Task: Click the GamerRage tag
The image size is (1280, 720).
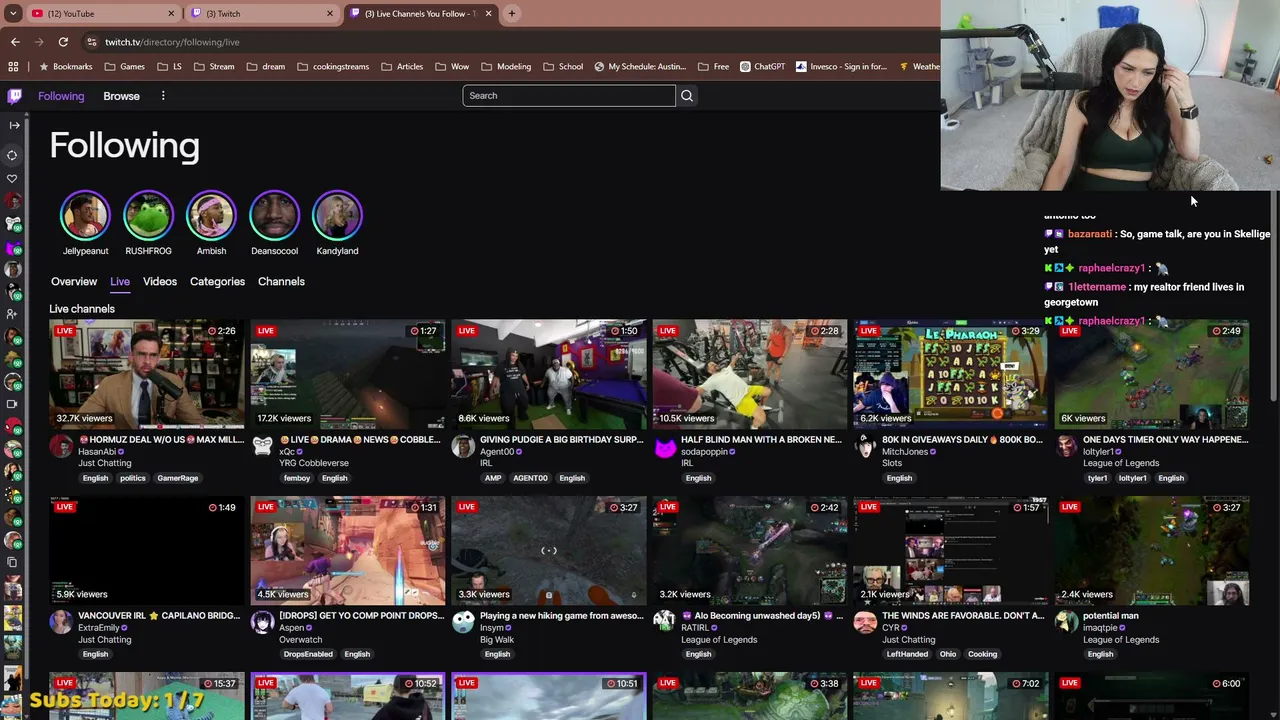Action: click(178, 478)
